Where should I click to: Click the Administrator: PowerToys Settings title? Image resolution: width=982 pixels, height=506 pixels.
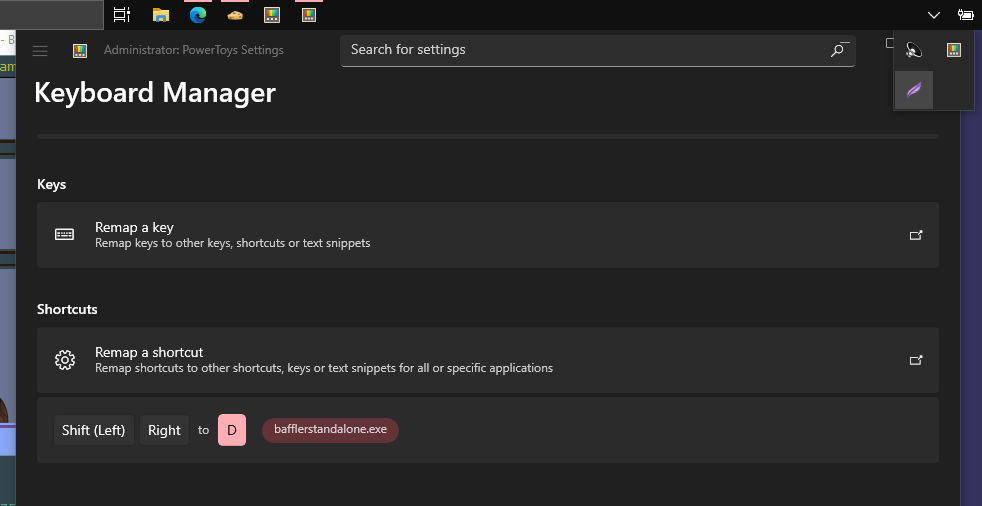[194, 50]
